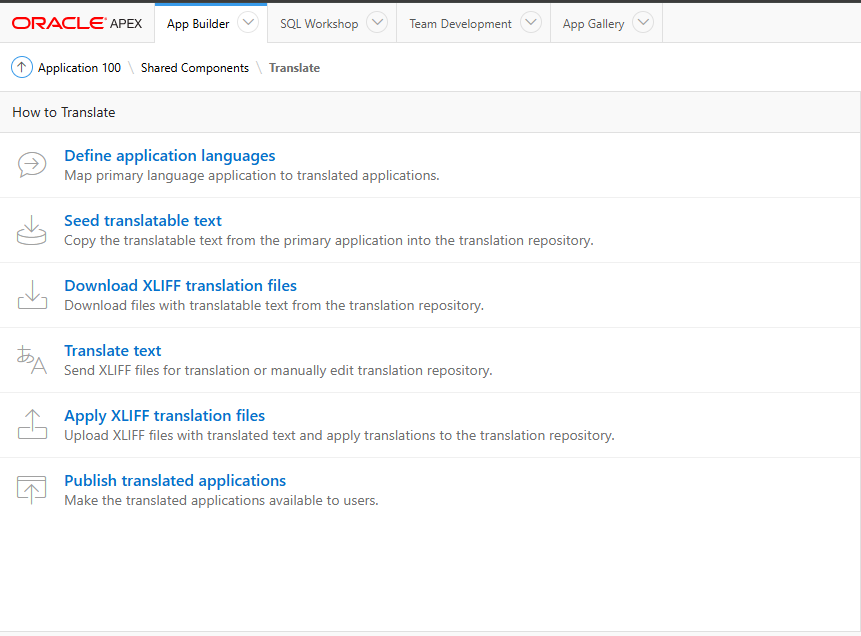Click the Publish translated applications icon
Image resolution: width=861 pixels, height=636 pixels.
tap(32, 490)
